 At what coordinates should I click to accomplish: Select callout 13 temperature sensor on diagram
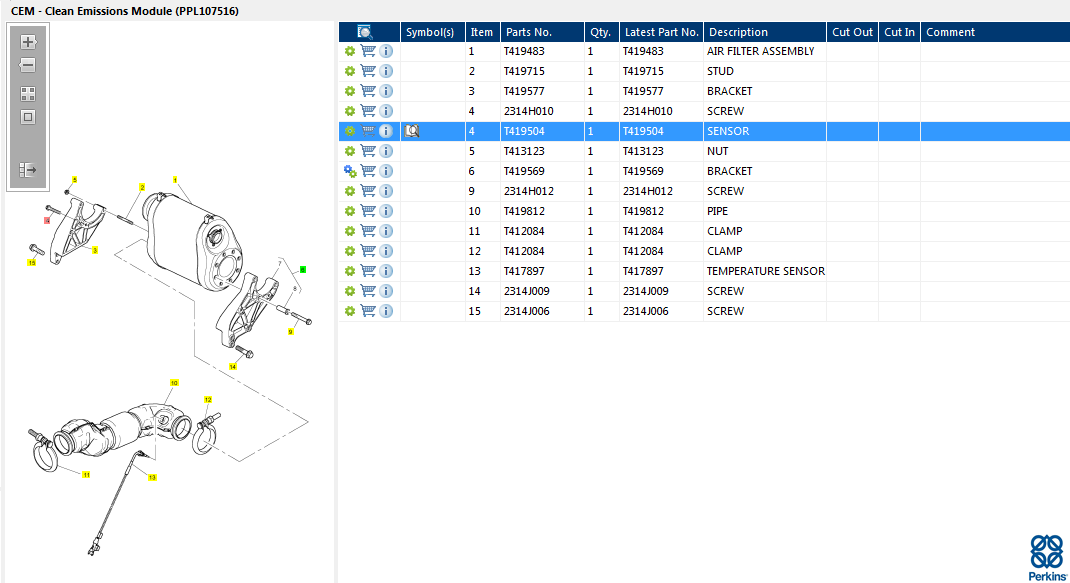point(152,477)
